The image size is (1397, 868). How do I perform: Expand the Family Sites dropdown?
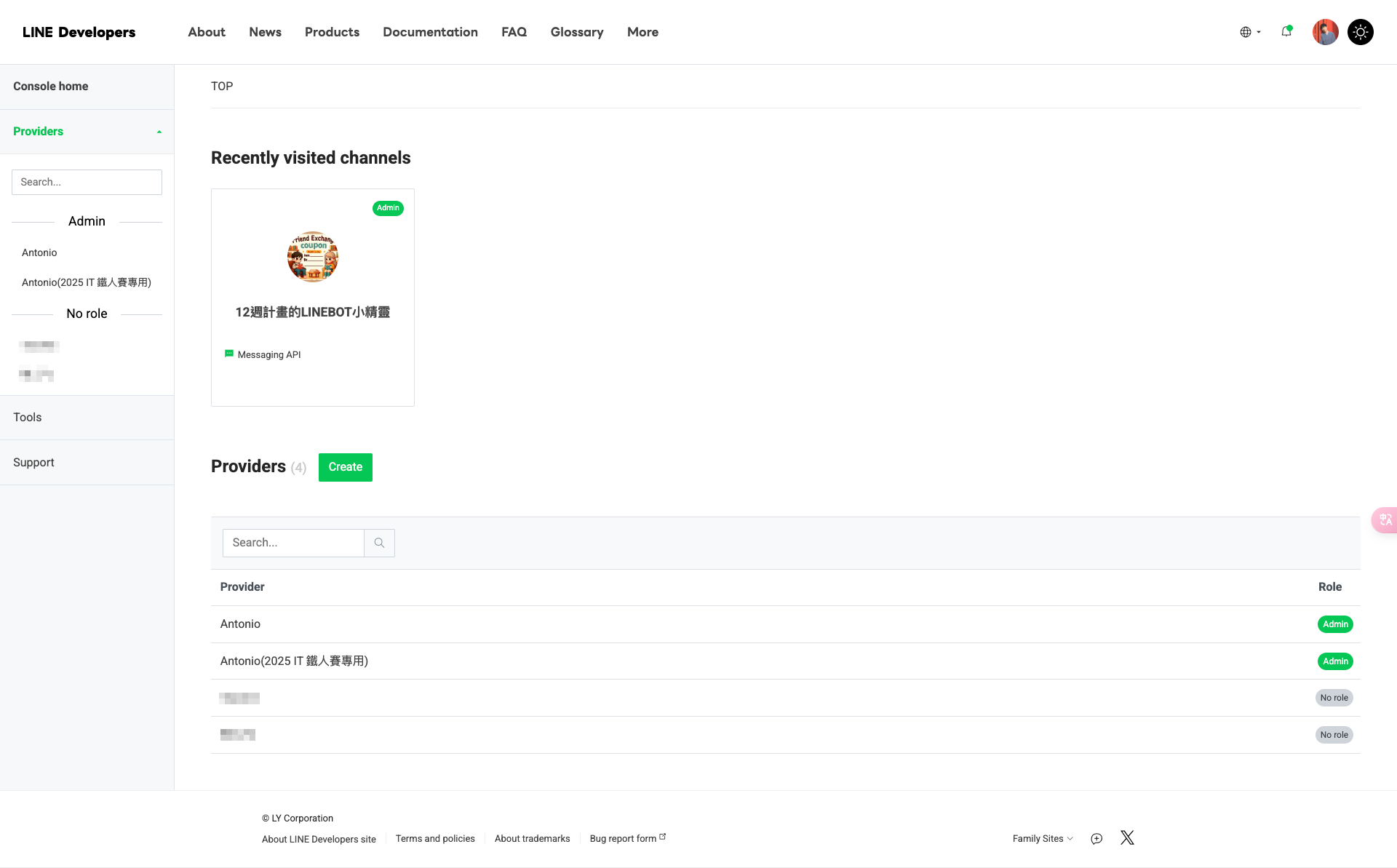click(1043, 839)
